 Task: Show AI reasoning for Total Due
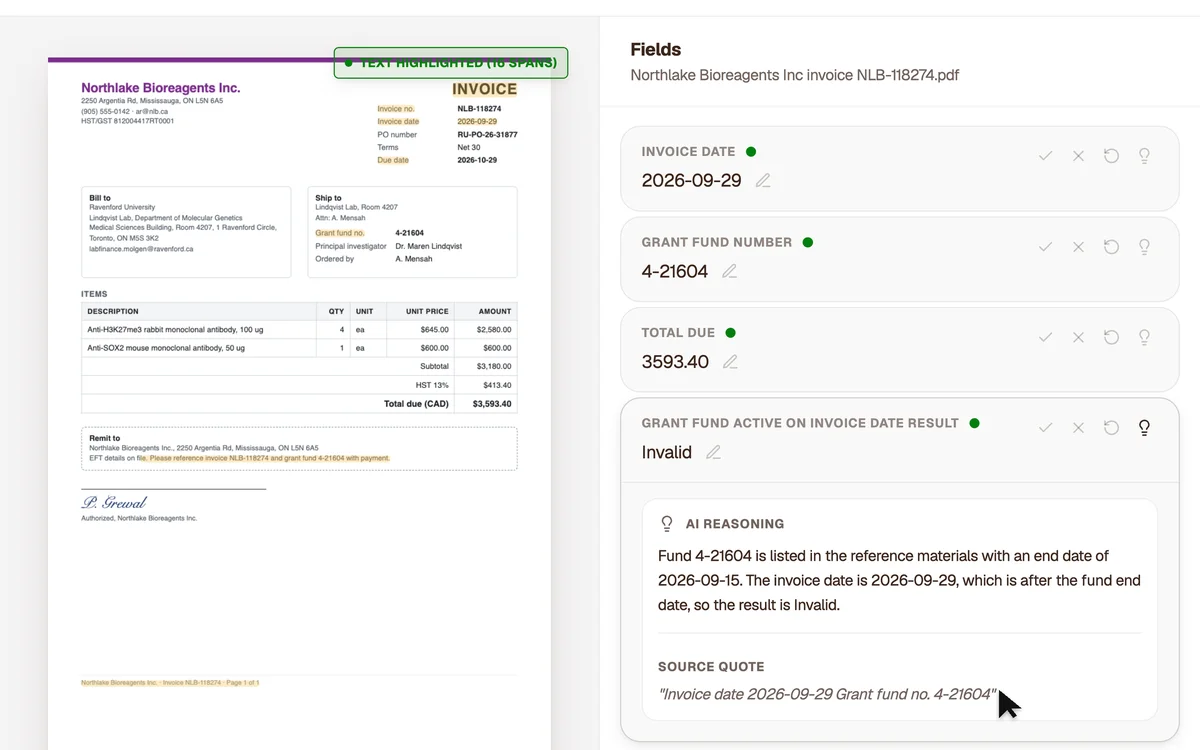coord(1144,337)
